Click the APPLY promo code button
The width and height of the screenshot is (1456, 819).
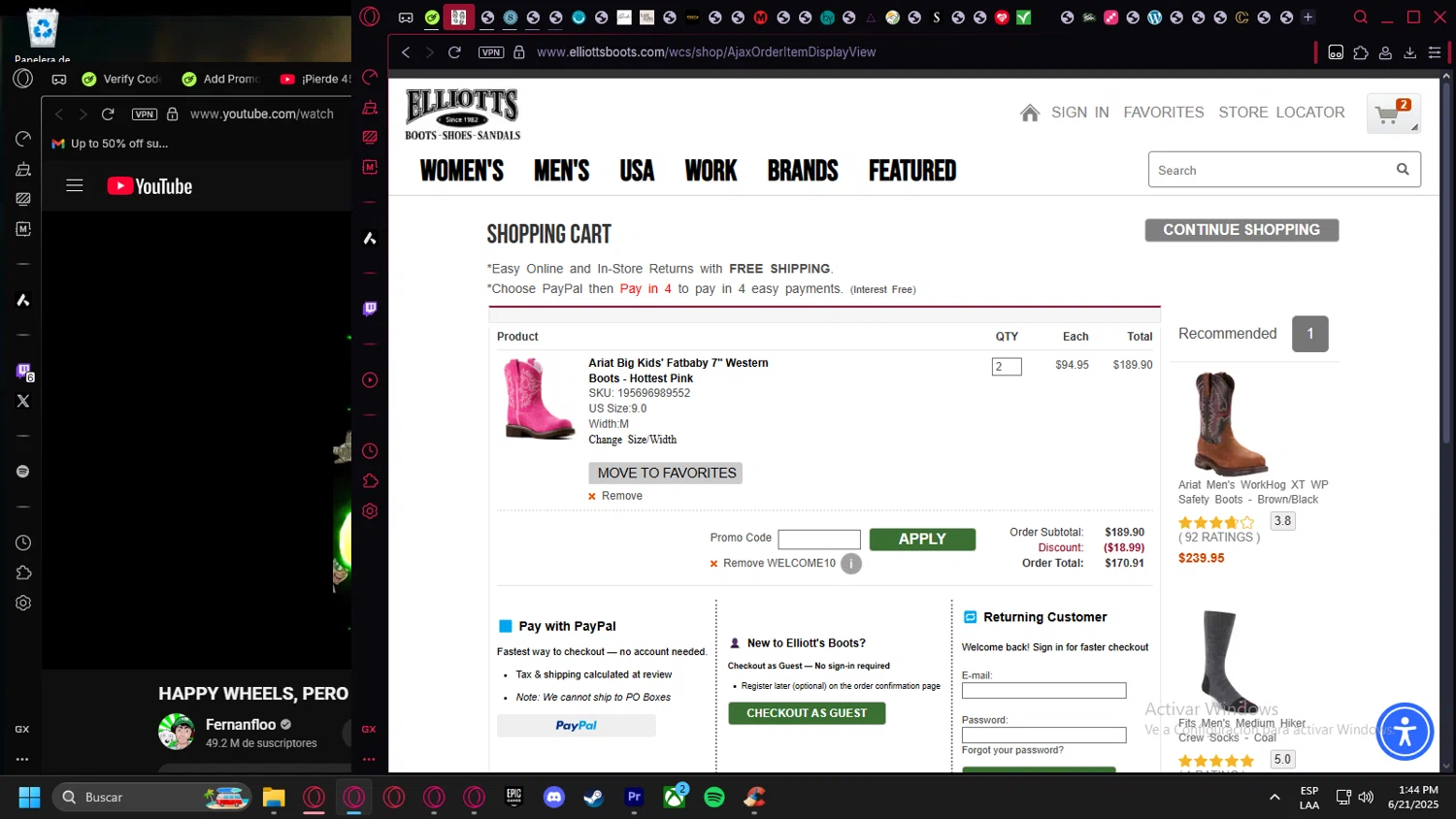[x=922, y=540]
